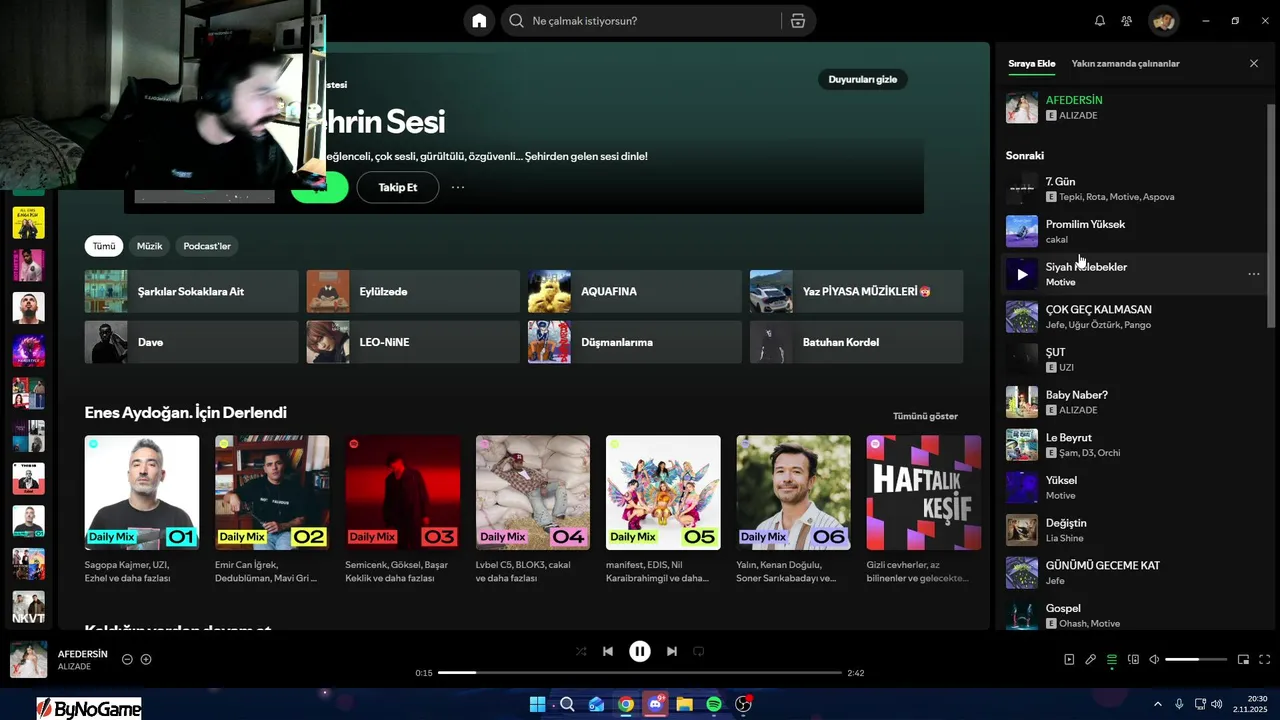The width and height of the screenshot is (1280, 720).
Task: Open the Eylülzede tile
Action: pyautogui.click(x=413, y=291)
